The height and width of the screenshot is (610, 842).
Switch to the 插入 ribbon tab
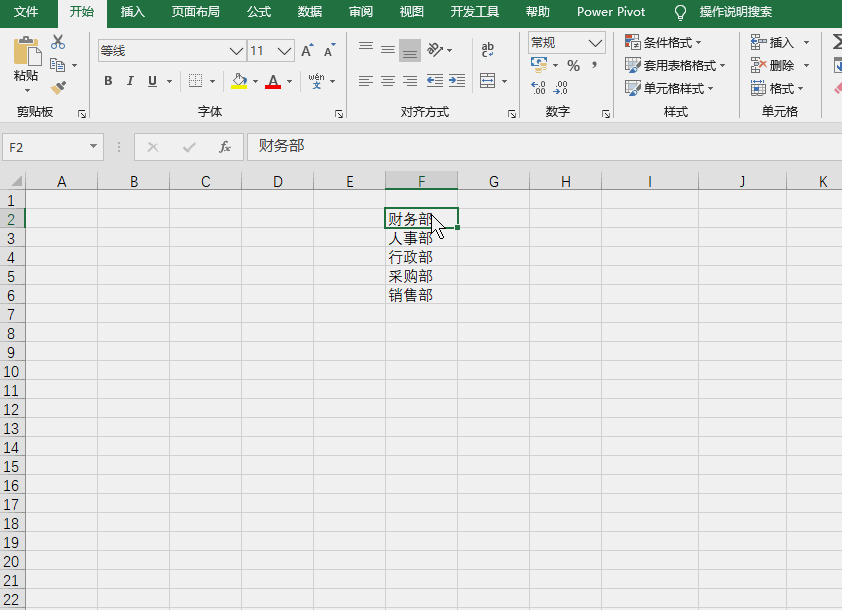pyautogui.click(x=133, y=12)
